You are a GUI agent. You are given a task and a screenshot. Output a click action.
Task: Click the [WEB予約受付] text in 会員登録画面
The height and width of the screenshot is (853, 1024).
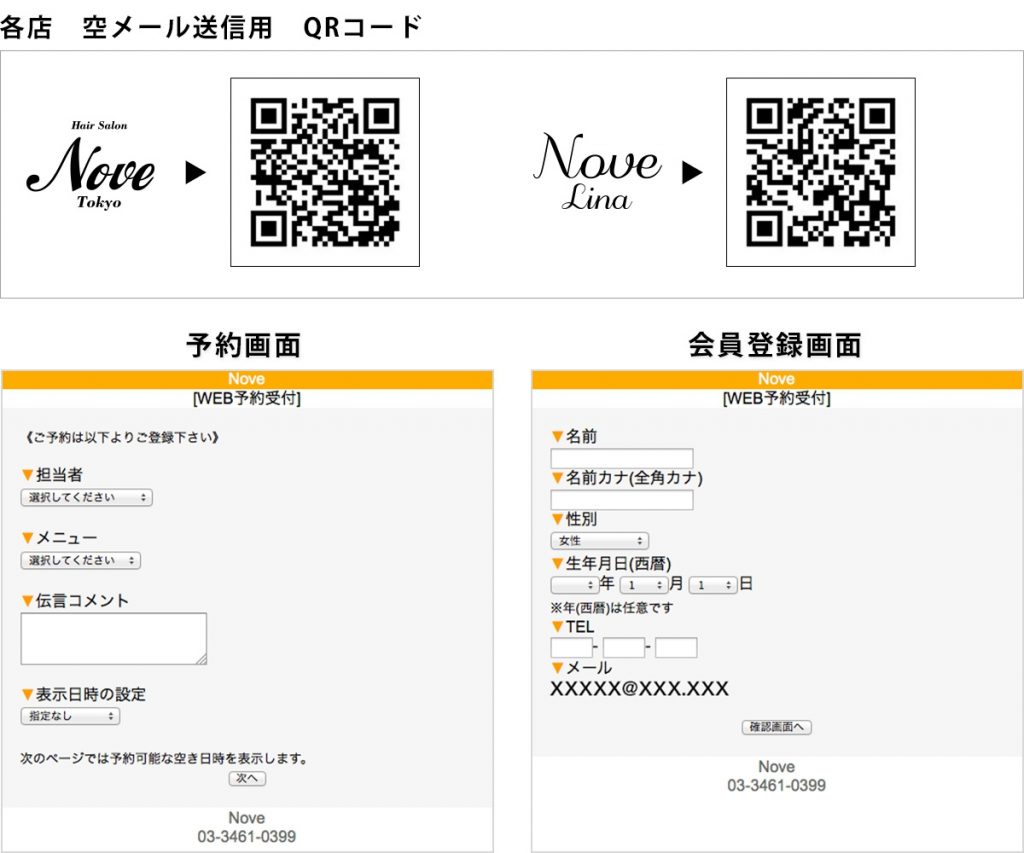coord(776,398)
